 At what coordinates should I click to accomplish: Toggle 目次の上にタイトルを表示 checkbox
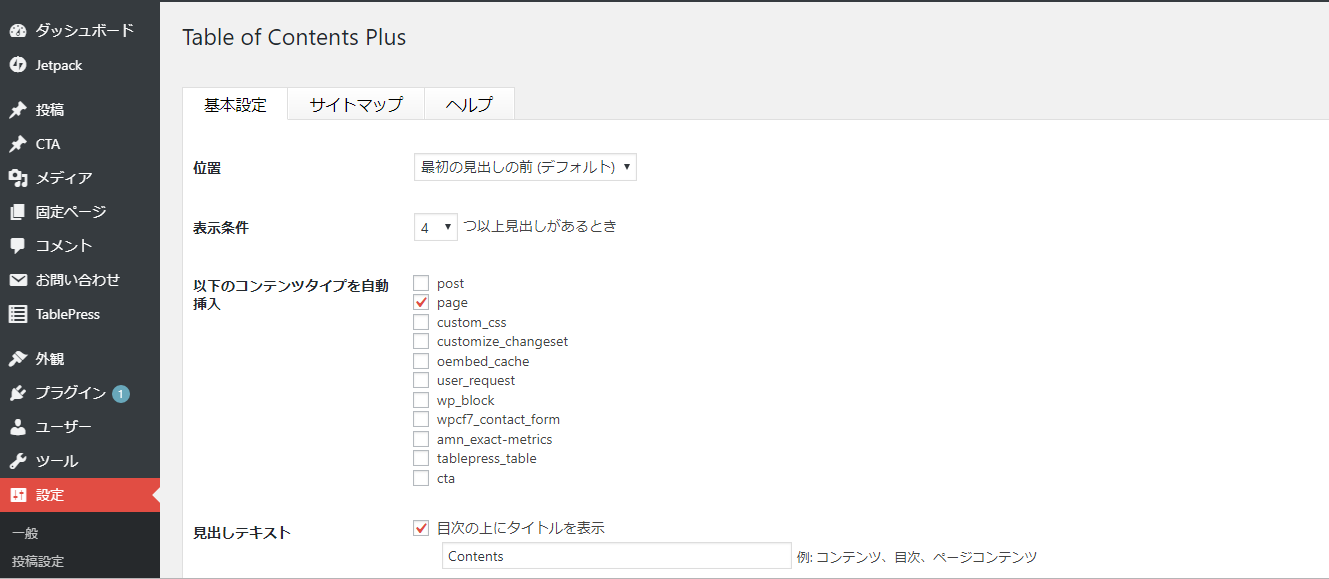[421, 528]
